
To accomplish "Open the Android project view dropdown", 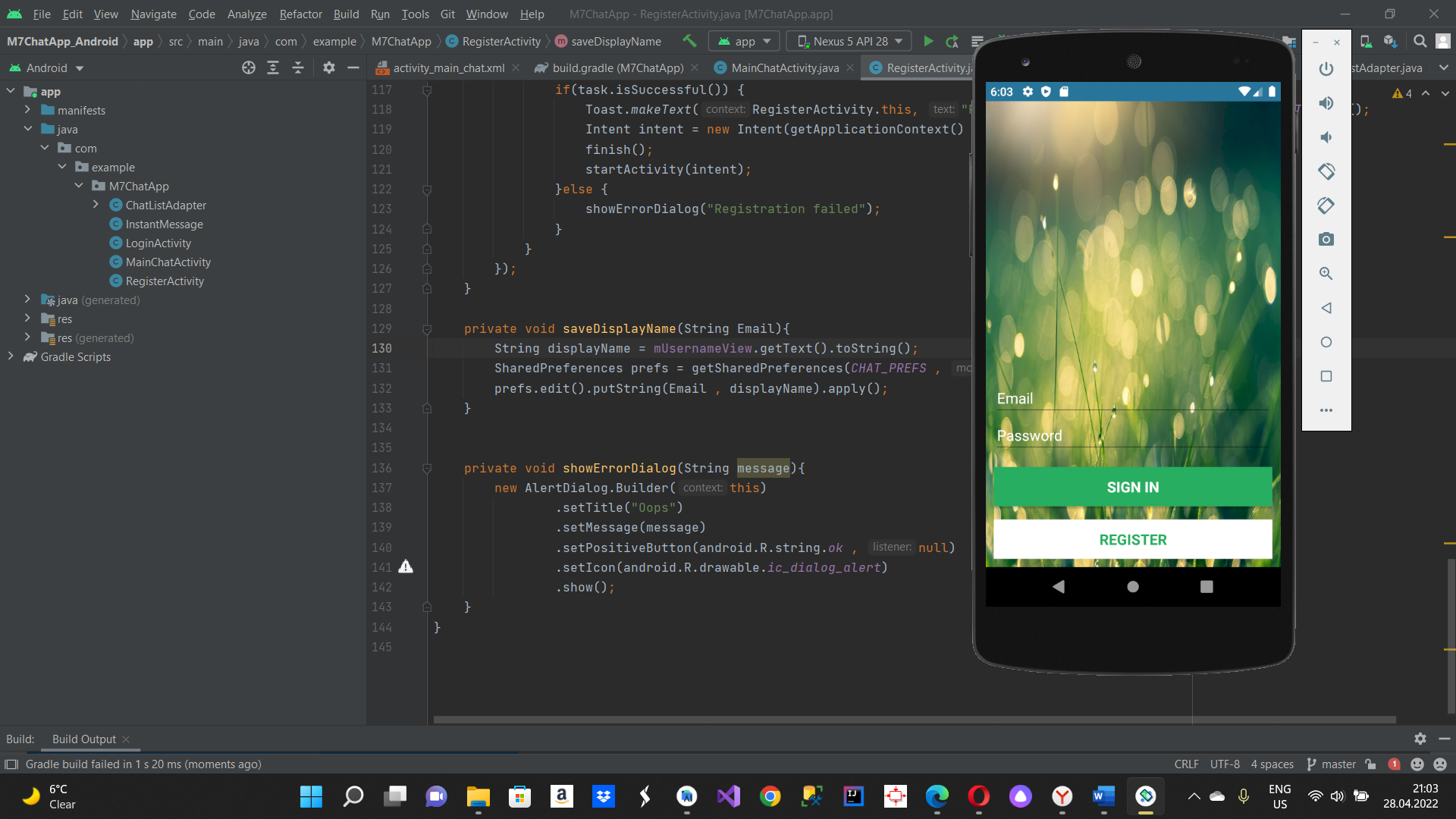I will tap(47, 67).
